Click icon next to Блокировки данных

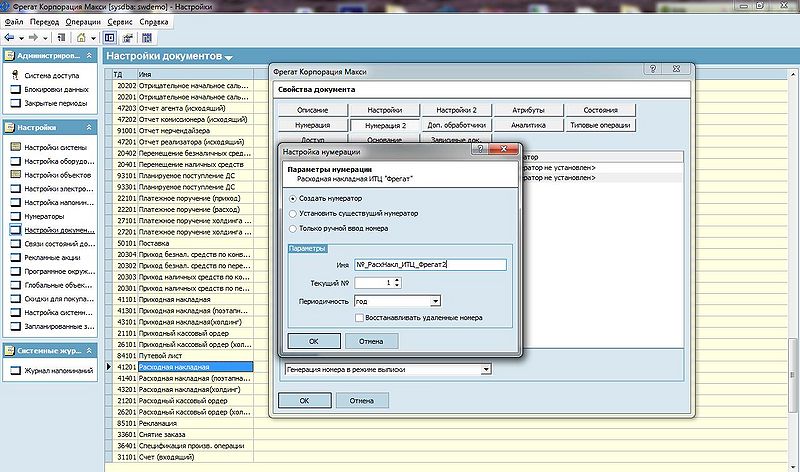pos(16,89)
